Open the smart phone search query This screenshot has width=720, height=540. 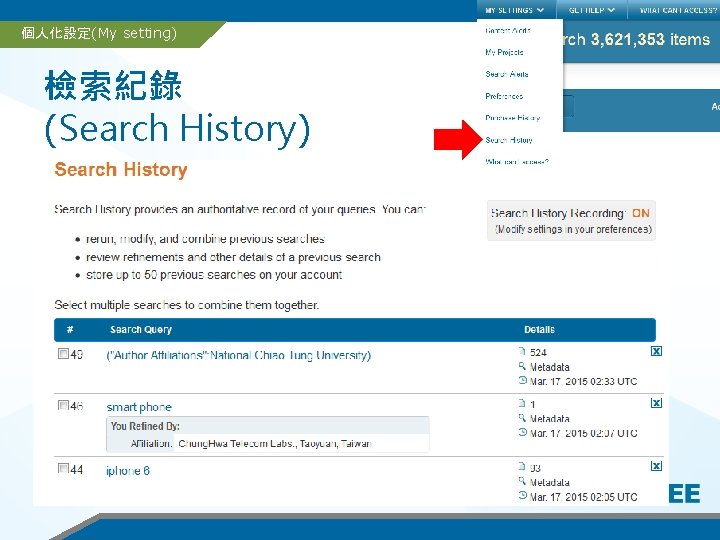[139, 407]
